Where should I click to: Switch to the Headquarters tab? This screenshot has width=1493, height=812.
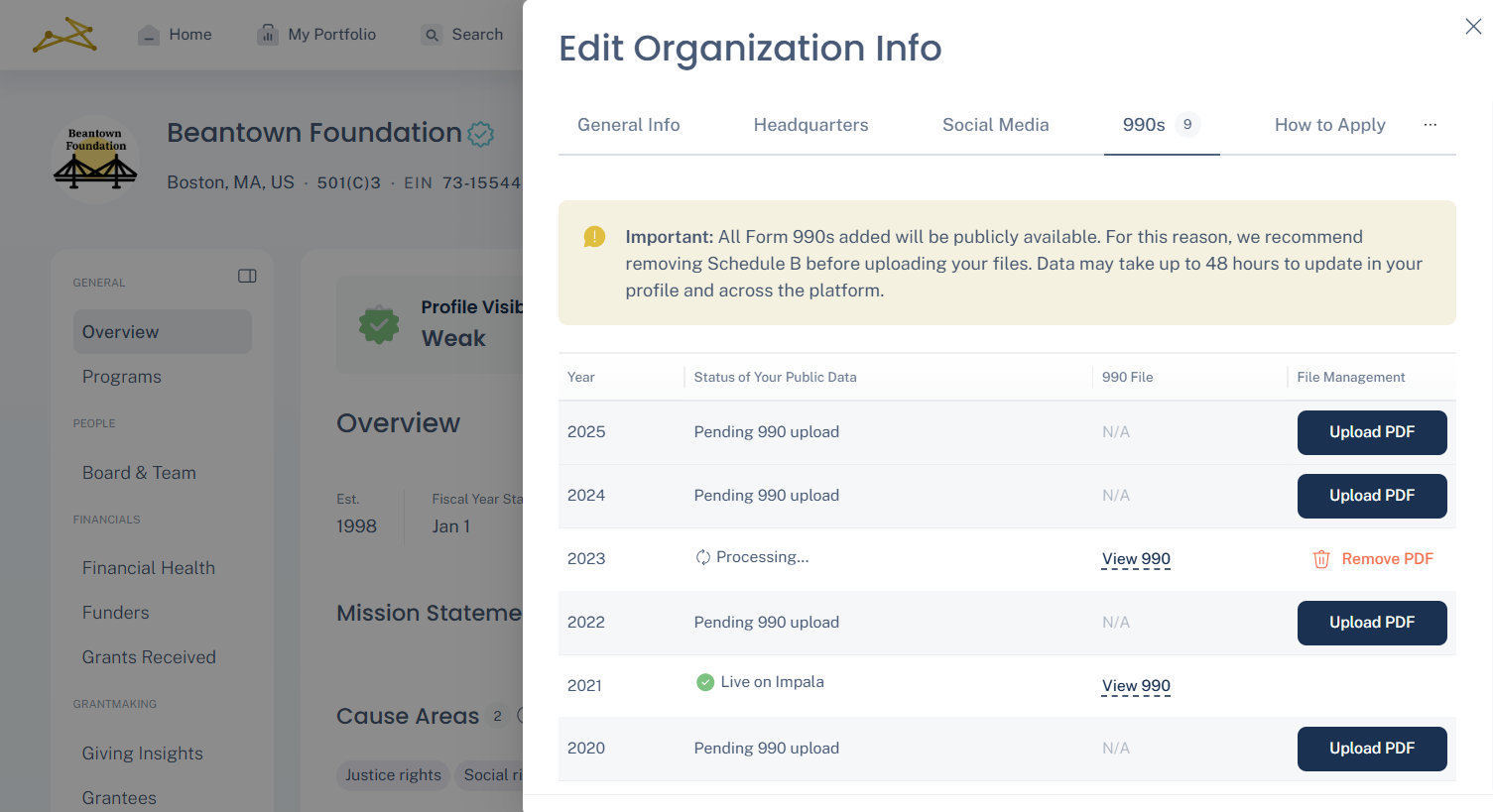click(810, 125)
